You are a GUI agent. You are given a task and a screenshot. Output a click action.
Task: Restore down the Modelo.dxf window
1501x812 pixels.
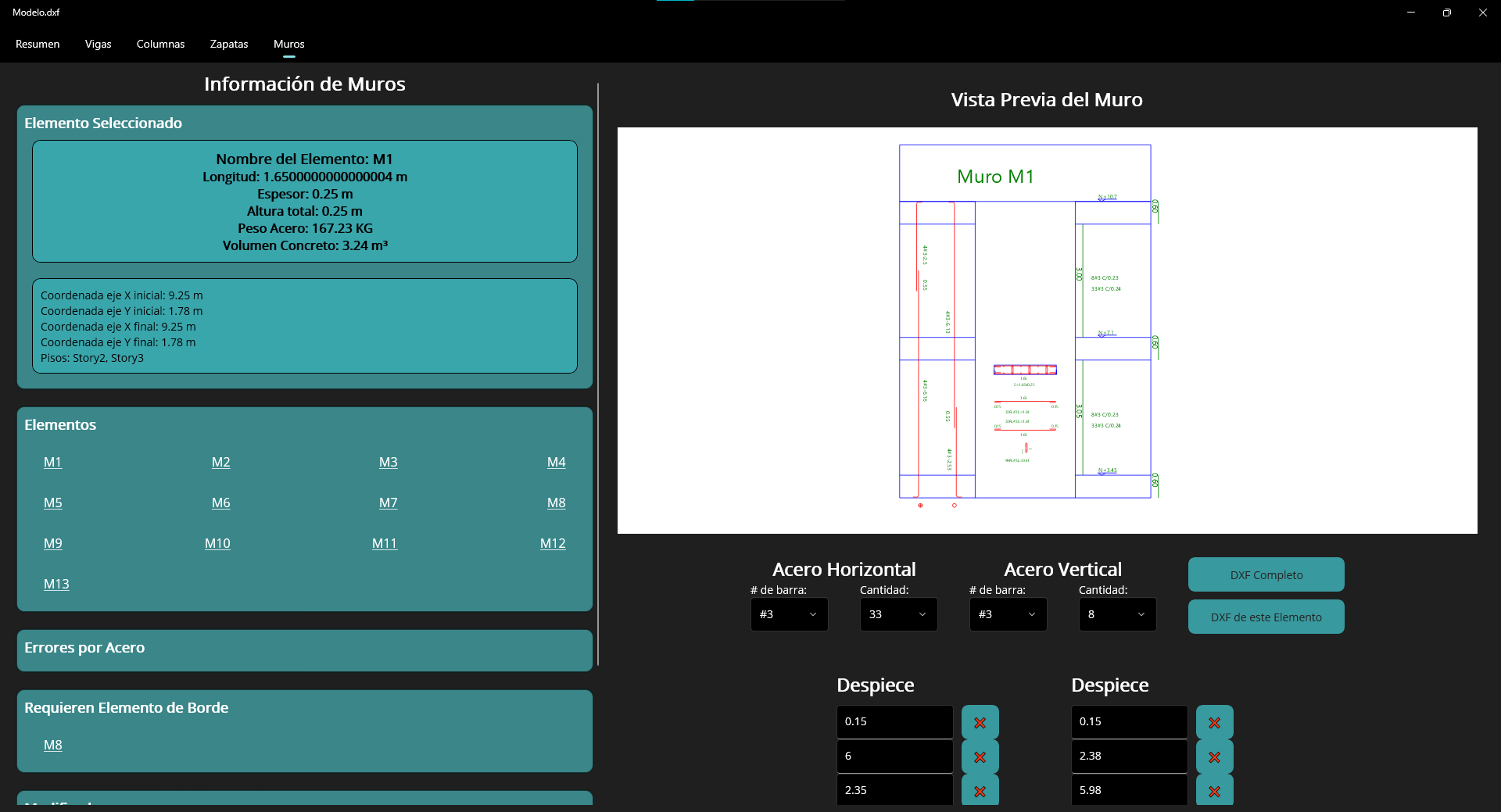[x=1446, y=13]
